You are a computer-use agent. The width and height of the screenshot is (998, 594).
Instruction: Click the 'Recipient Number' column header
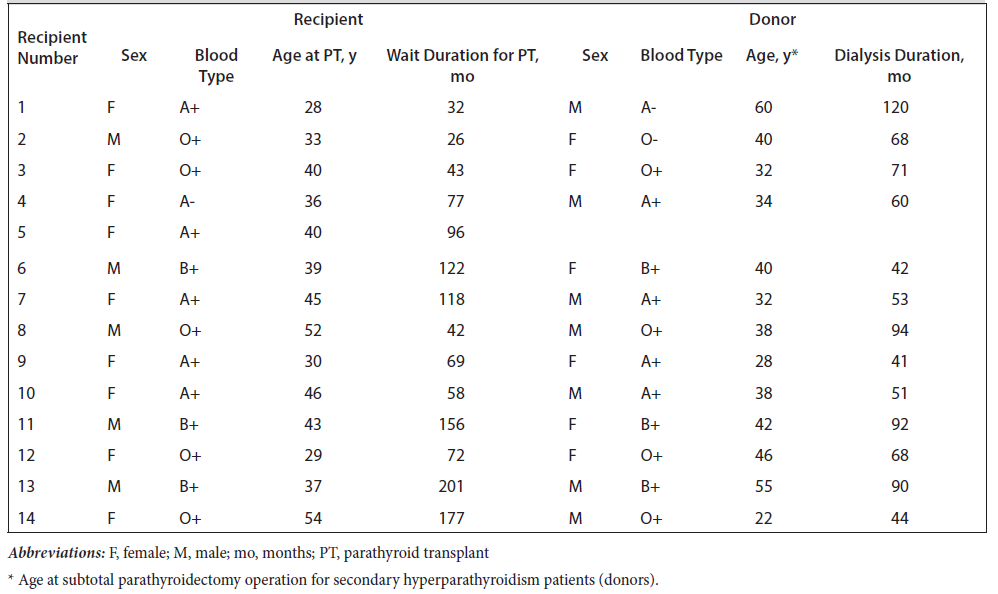click(52, 47)
